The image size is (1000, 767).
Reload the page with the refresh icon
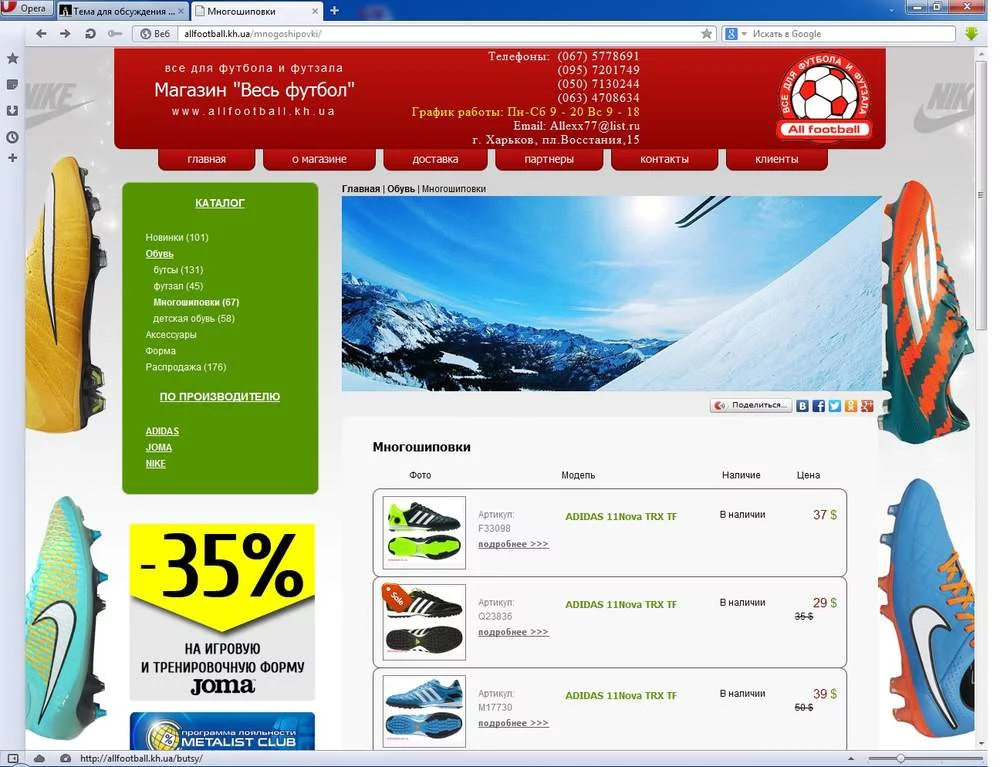pos(90,34)
